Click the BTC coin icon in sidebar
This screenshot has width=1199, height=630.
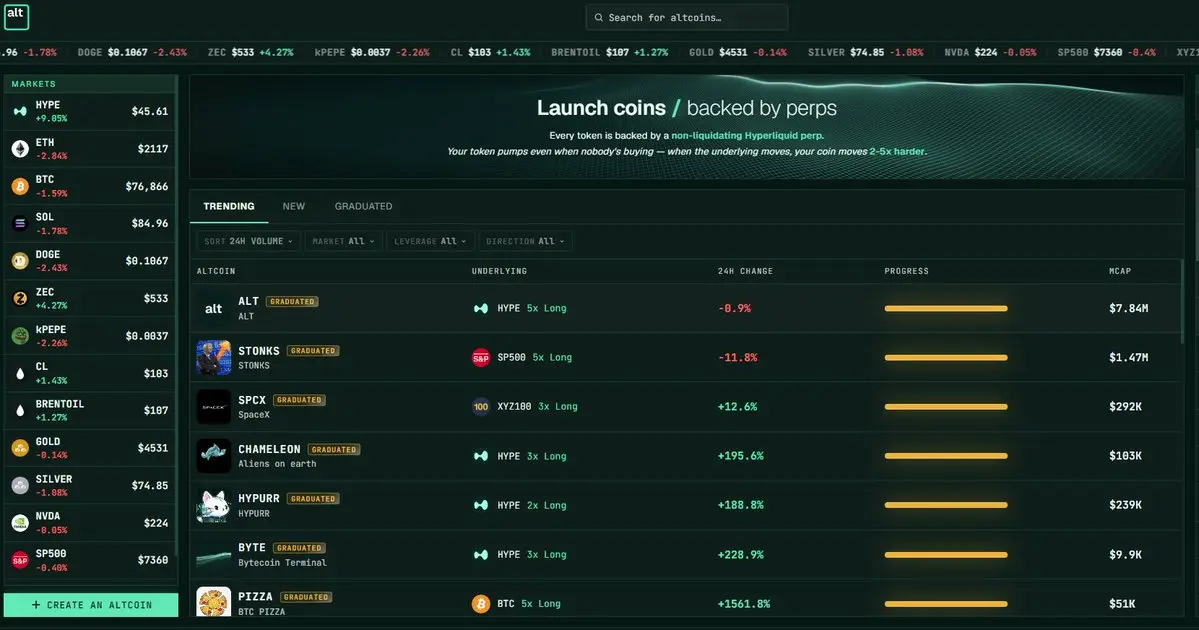(x=20, y=186)
